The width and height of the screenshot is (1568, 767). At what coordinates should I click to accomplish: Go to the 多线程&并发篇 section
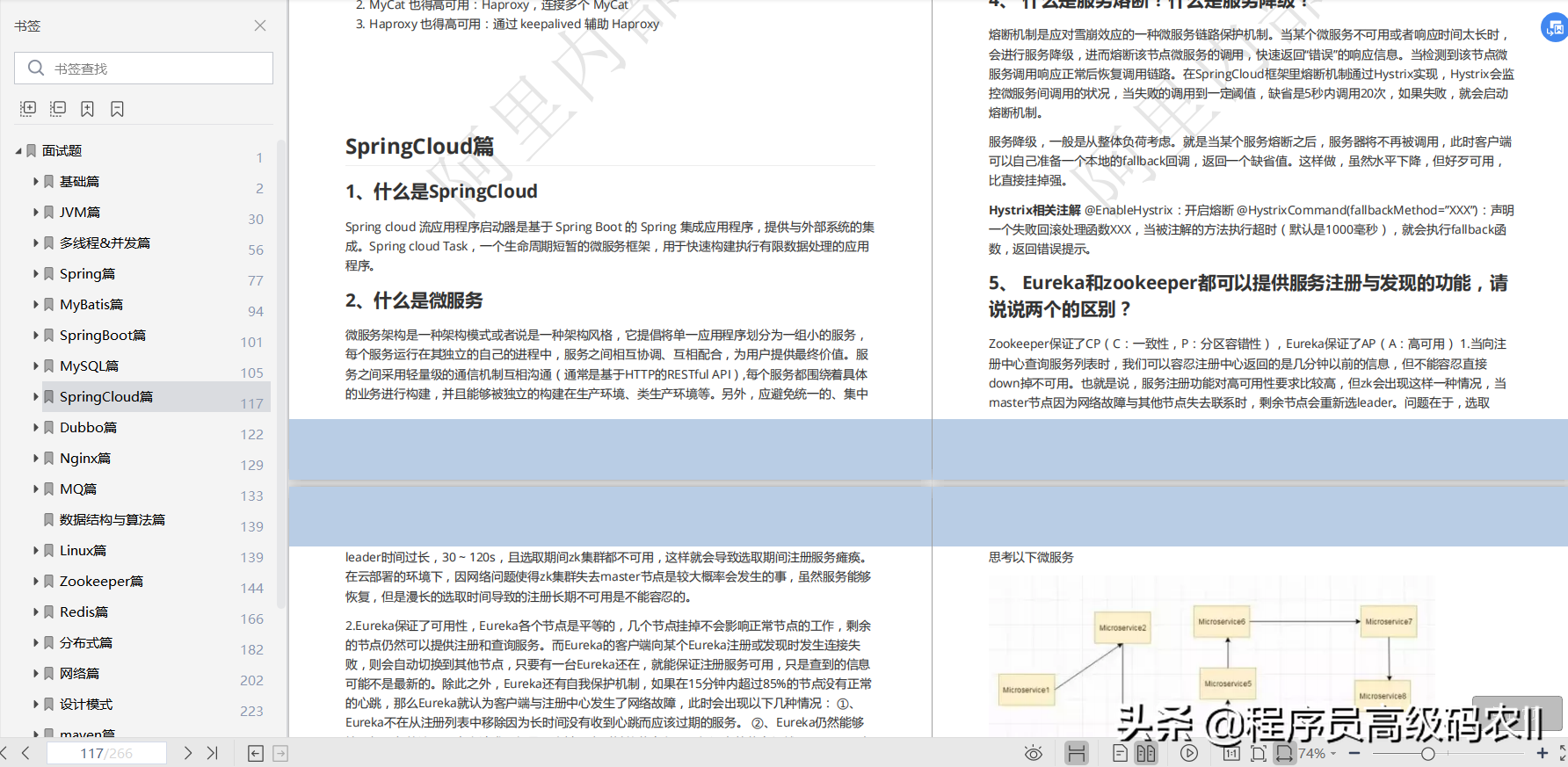click(x=105, y=242)
